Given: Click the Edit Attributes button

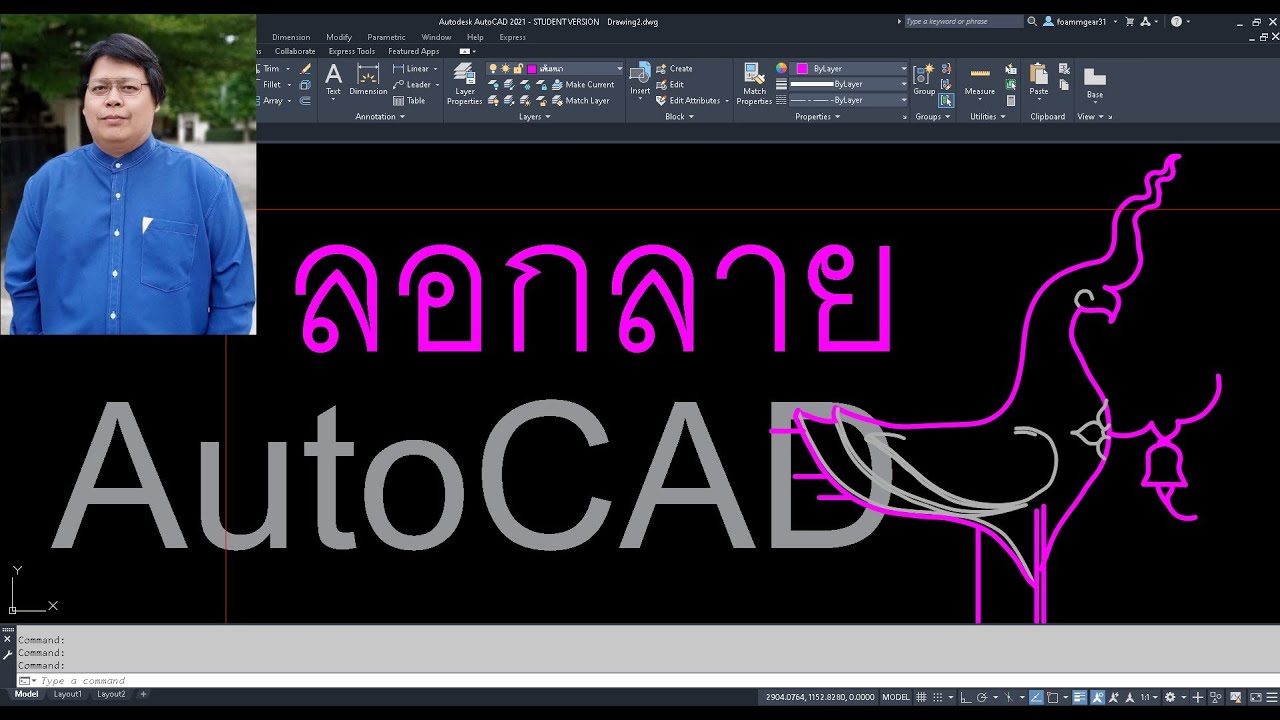Looking at the screenshot, I should click(x=688, y=100).
